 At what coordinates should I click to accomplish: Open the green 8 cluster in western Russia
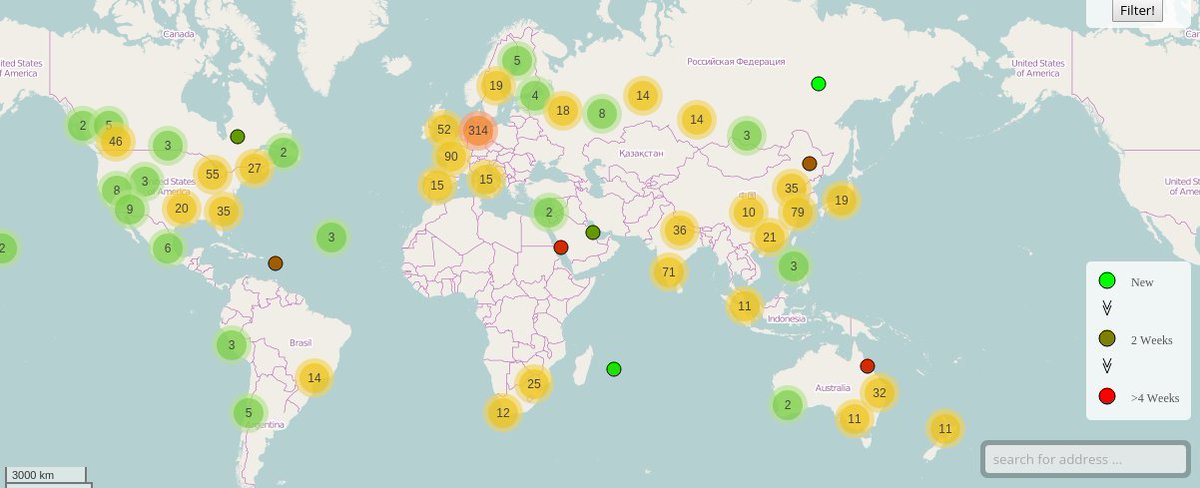pos(602,114)
